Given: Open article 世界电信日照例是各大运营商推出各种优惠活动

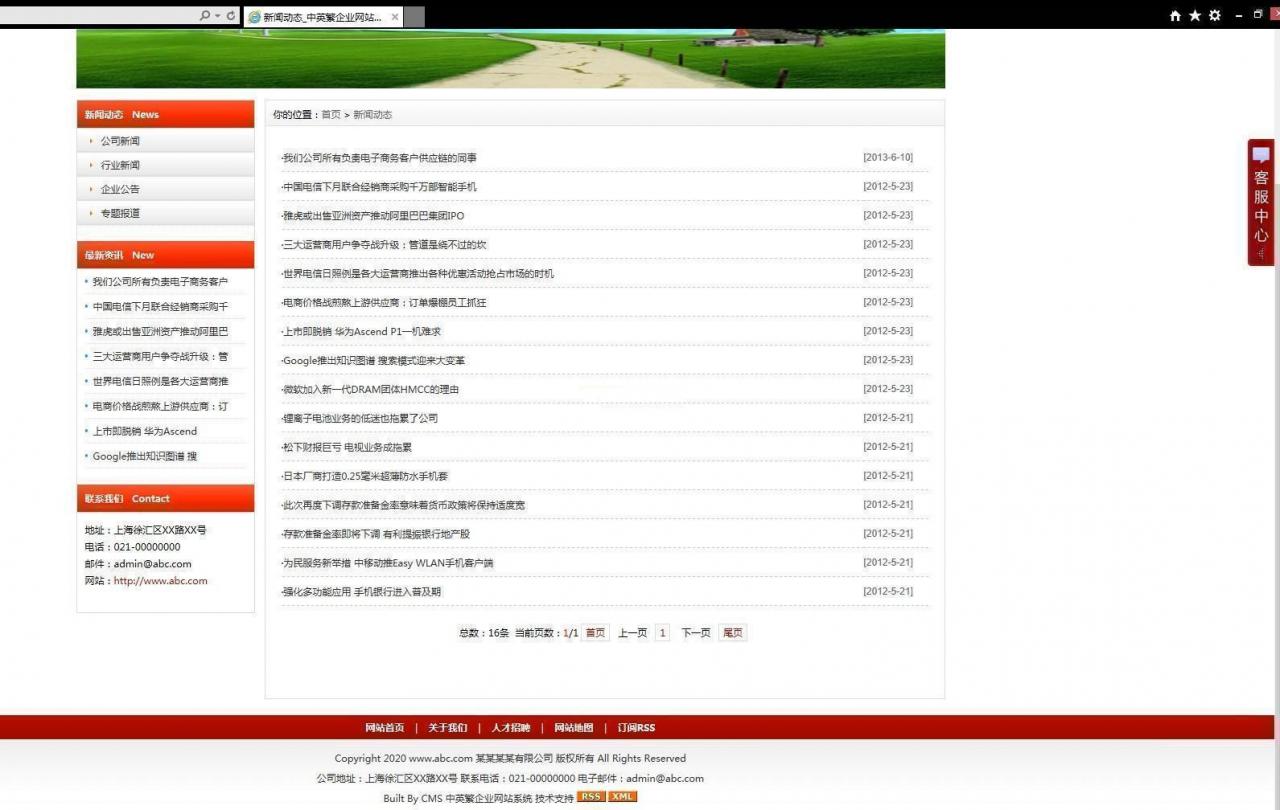Looking at the screenshot, I should [418, 274].
